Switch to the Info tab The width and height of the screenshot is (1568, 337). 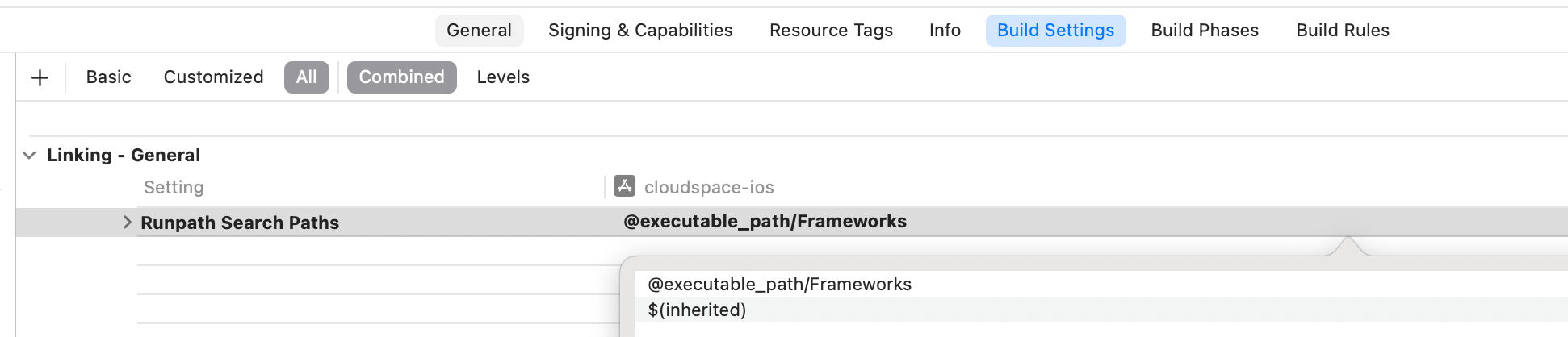pos(945,31)
